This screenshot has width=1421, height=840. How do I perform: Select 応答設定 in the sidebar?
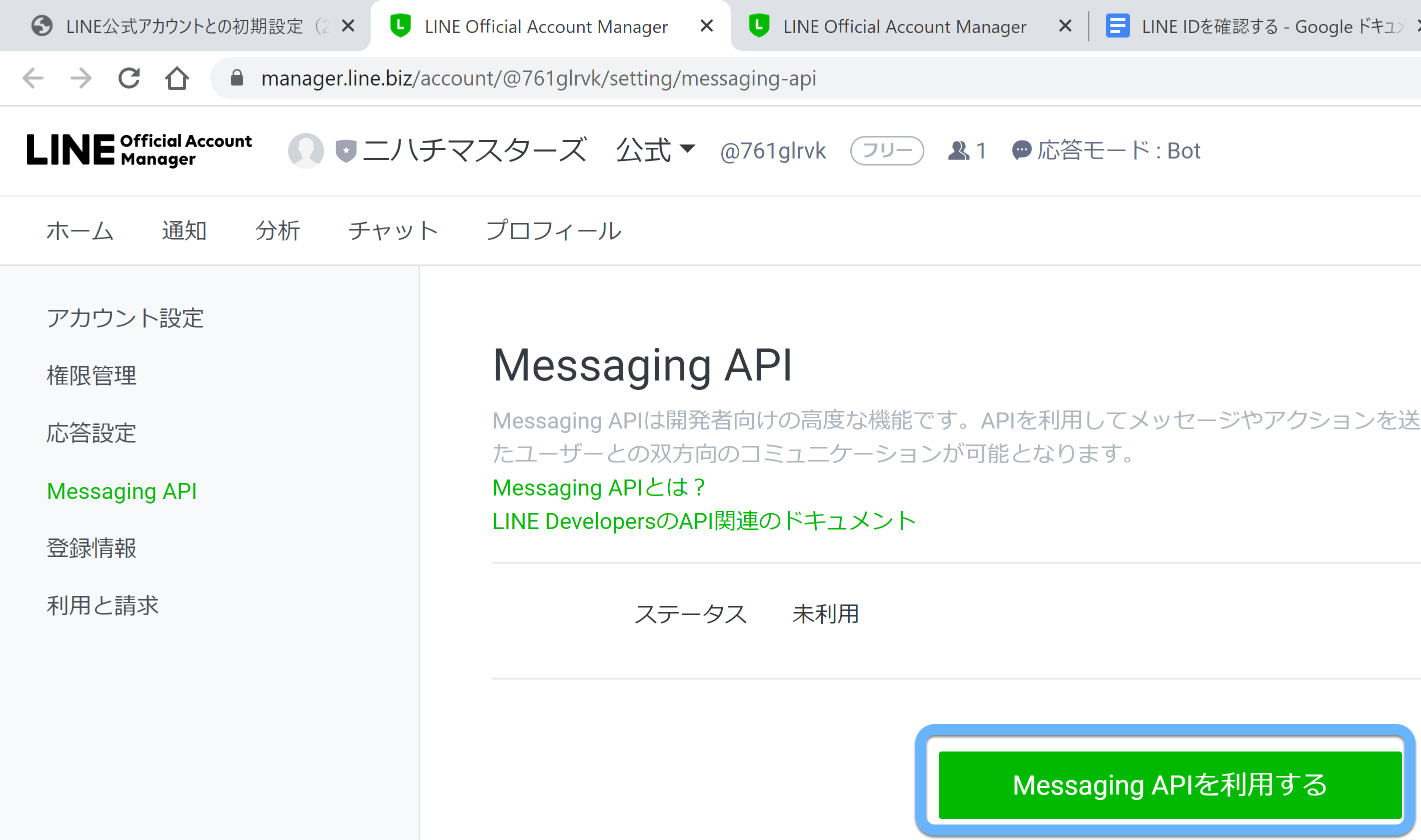point(91,433)
